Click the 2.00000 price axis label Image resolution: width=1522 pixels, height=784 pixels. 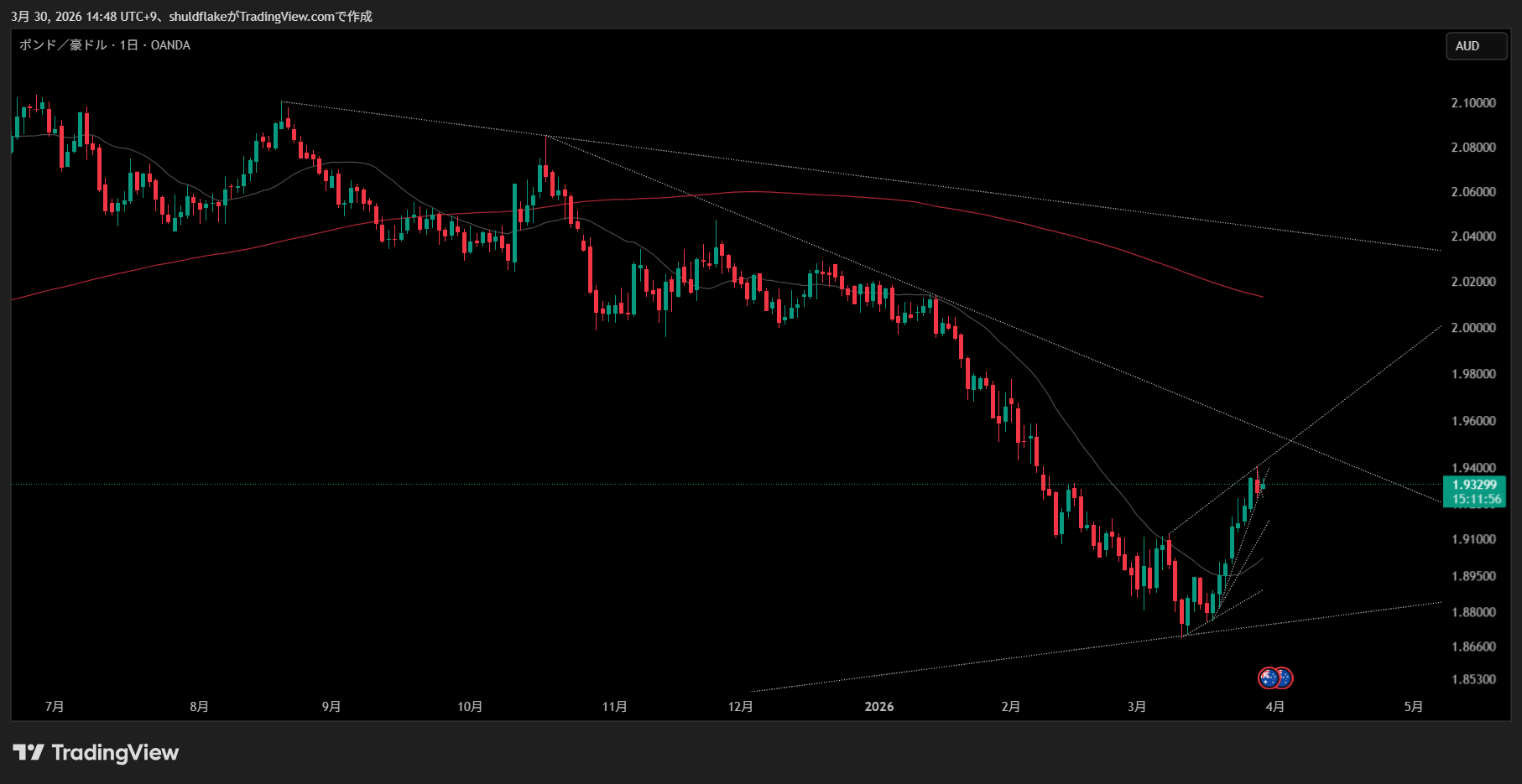point(1473,328)
